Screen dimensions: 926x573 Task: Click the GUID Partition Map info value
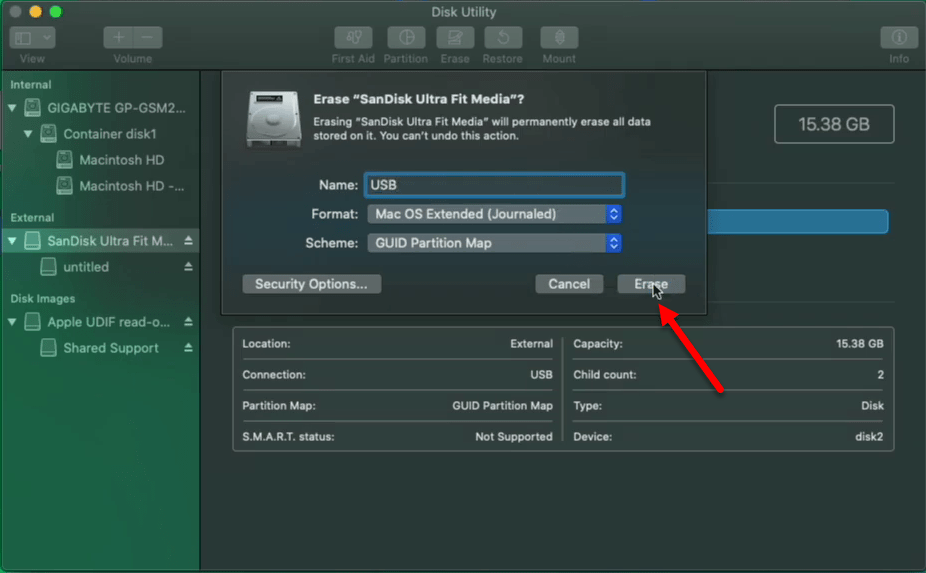point(503,406)
